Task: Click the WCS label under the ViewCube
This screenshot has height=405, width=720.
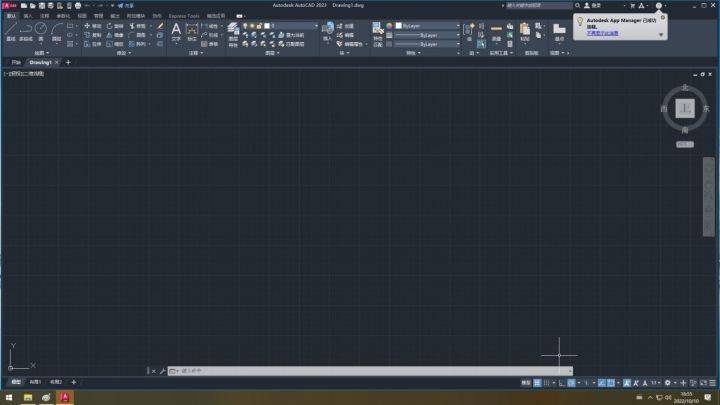Action: pyautogui.click(x=685, y=144)
